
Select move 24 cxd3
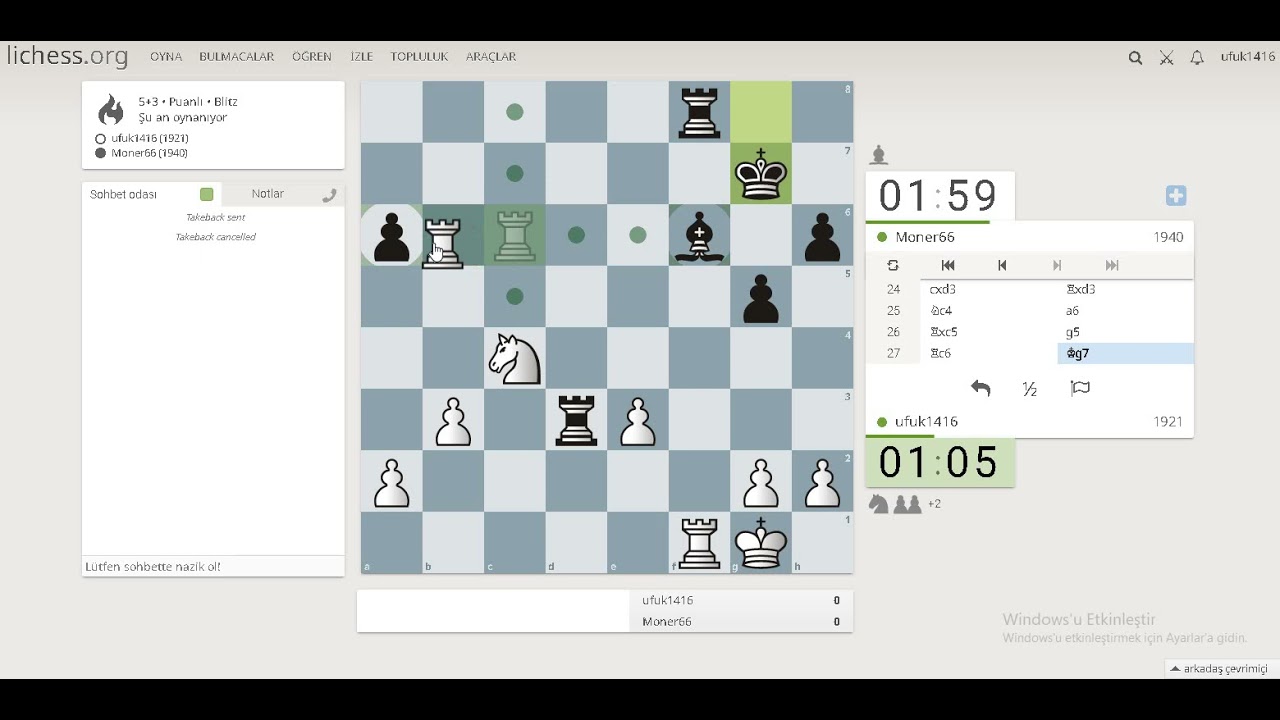988,289
